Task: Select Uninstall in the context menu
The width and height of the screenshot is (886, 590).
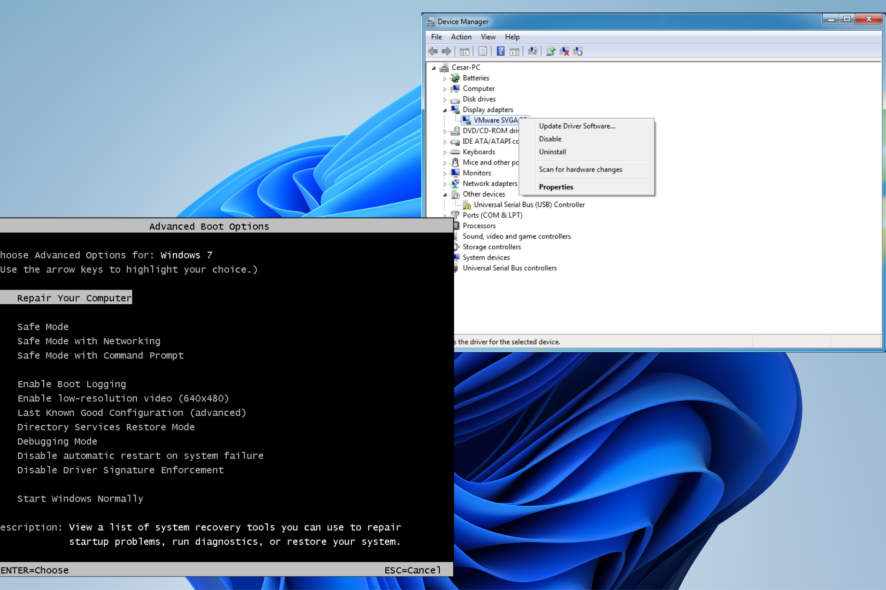Action: click(x=552, y=152)
